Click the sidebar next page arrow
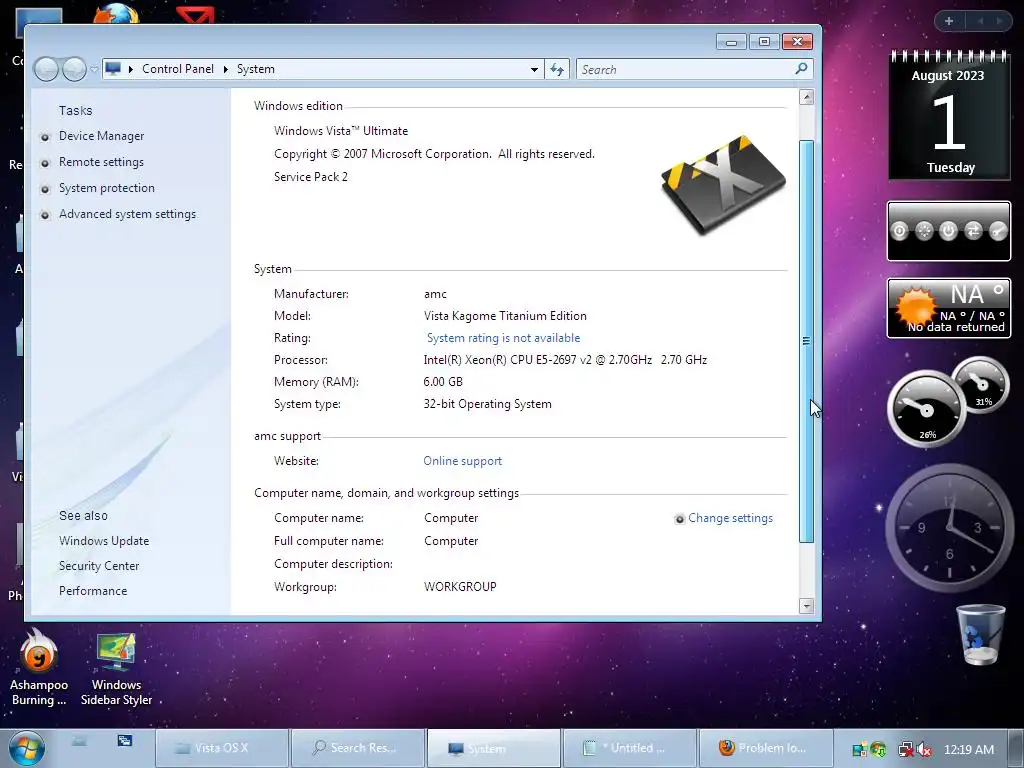Image resolution: width=1024 pixels, height=768 pixels. click(999, 22)
